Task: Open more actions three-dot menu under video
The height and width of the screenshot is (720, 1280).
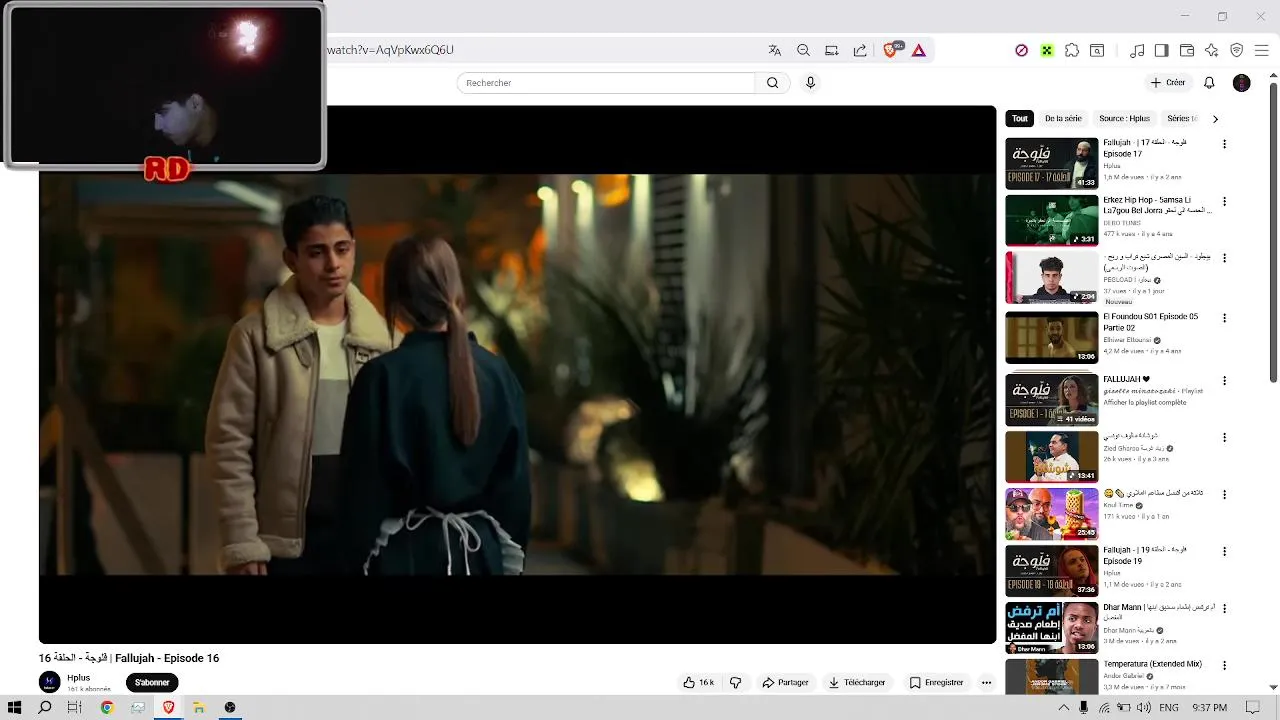Action: (x=986, y=683)
